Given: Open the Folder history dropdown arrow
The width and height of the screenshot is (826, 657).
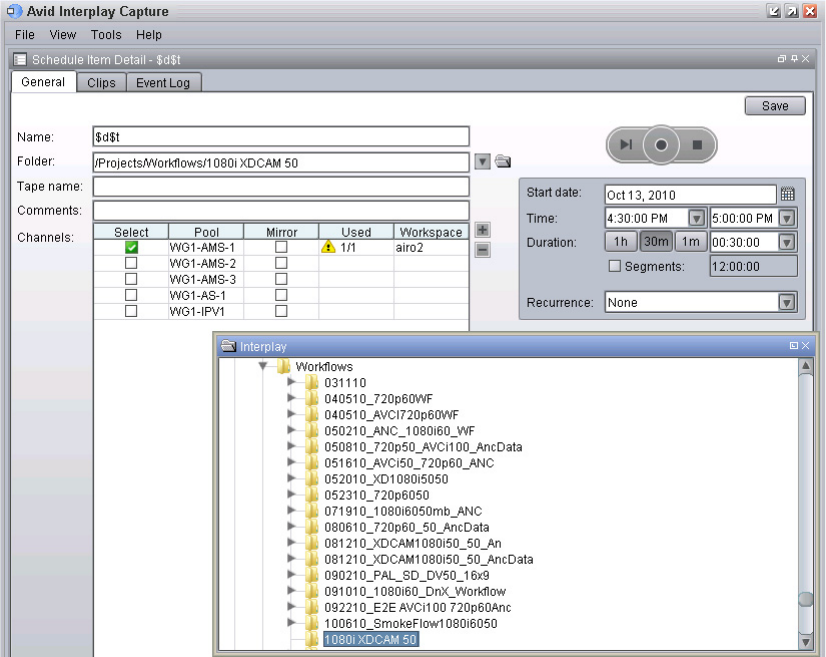Looking at the screenshot, I should pyautogui.click(x=482, y=161).
